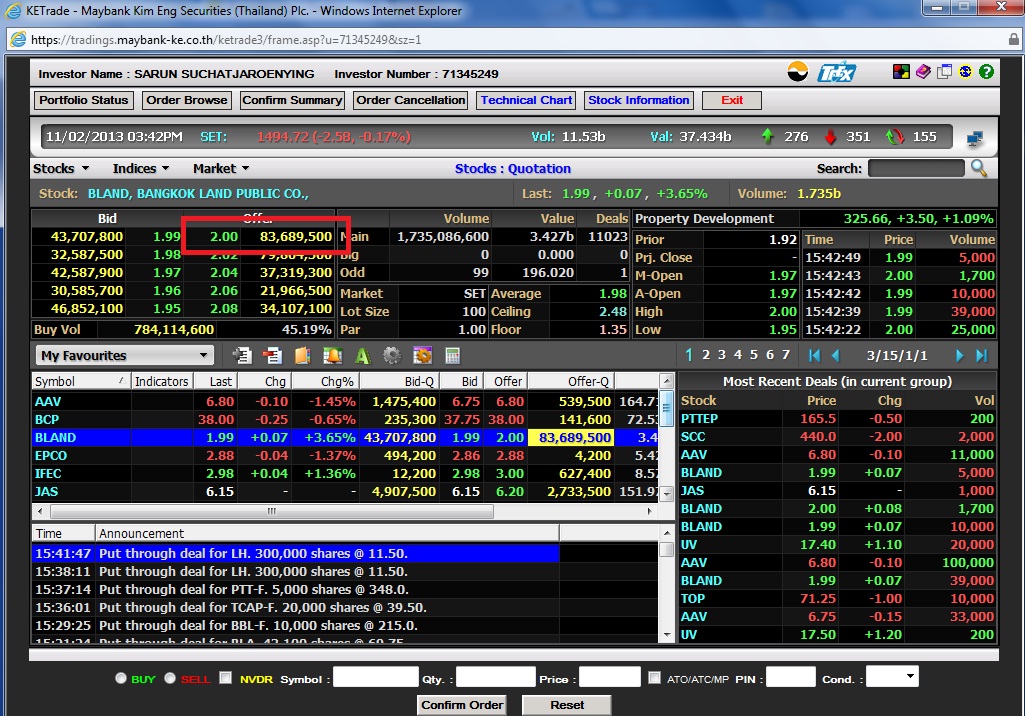Click the Order Cancellation button

(x=411, y=100)
